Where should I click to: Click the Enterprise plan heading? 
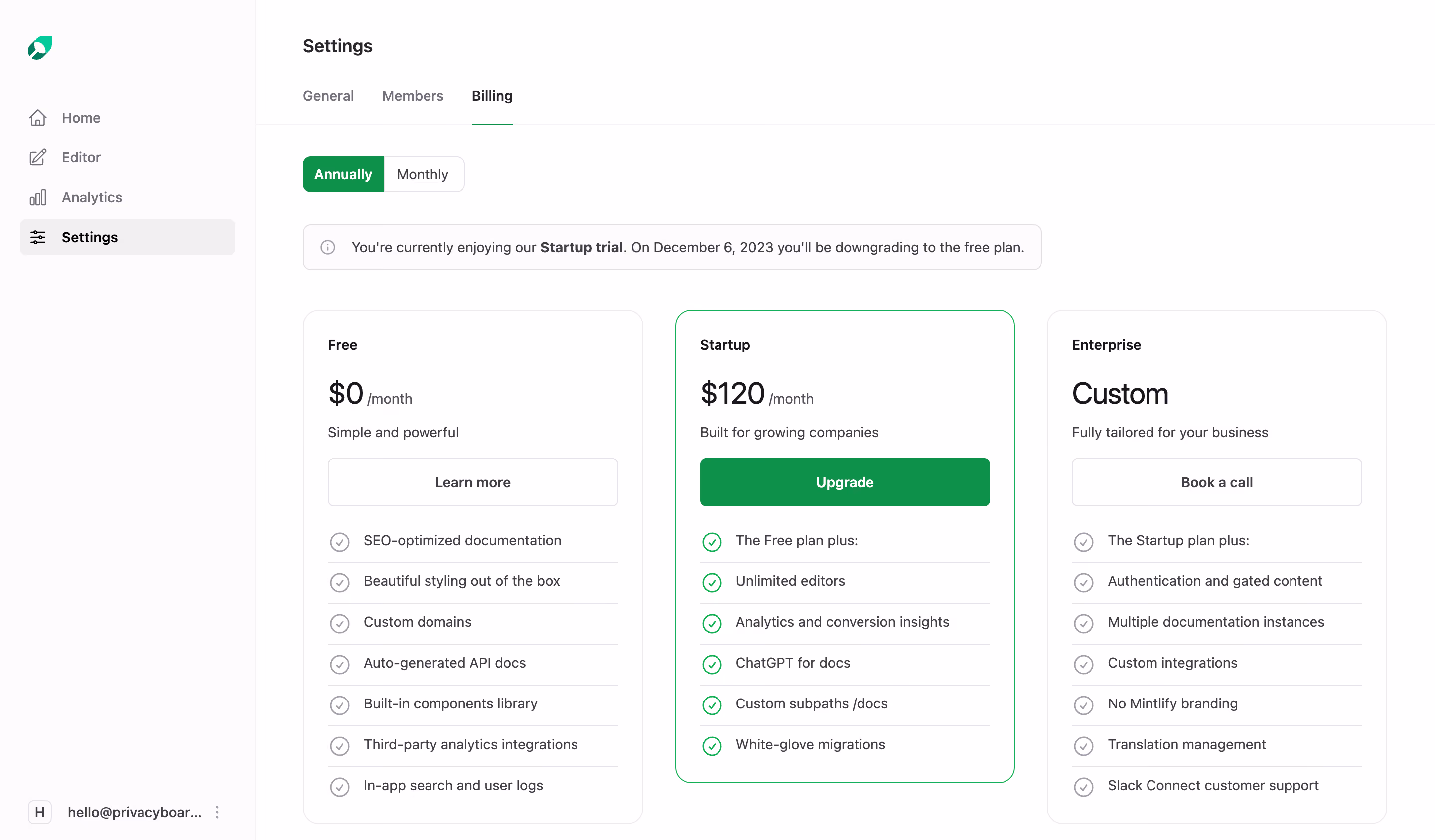(1106, 345)
